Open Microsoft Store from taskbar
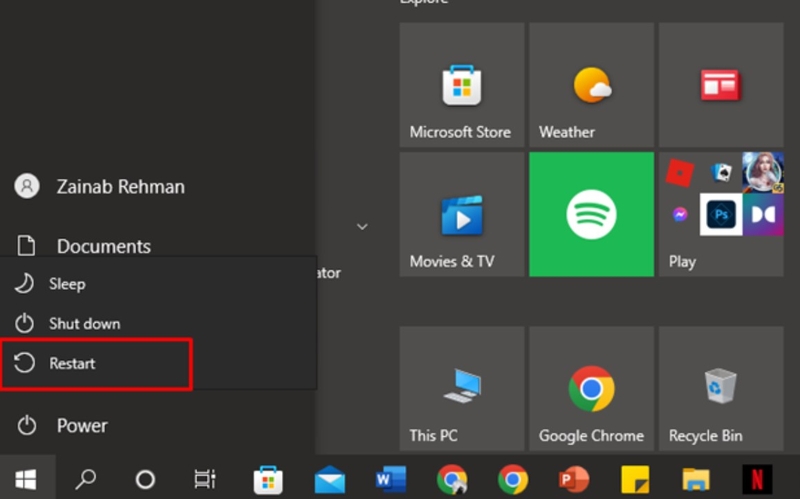 coord(268,479)
